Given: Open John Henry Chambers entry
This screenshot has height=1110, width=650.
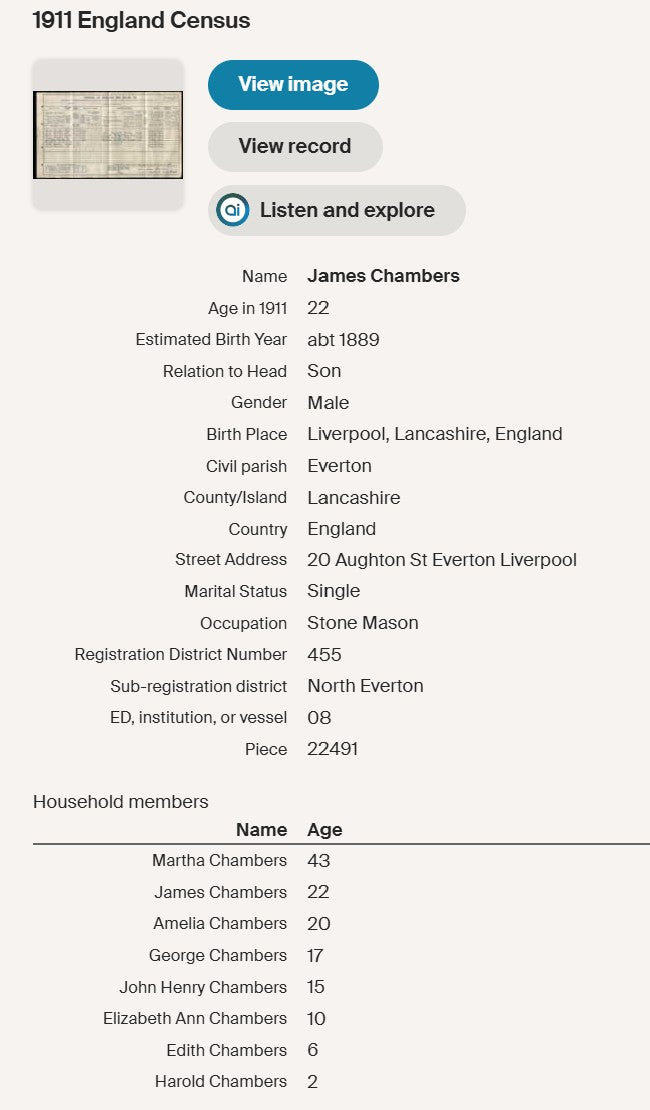Looking at the screenshot, I should coord(203,987).
